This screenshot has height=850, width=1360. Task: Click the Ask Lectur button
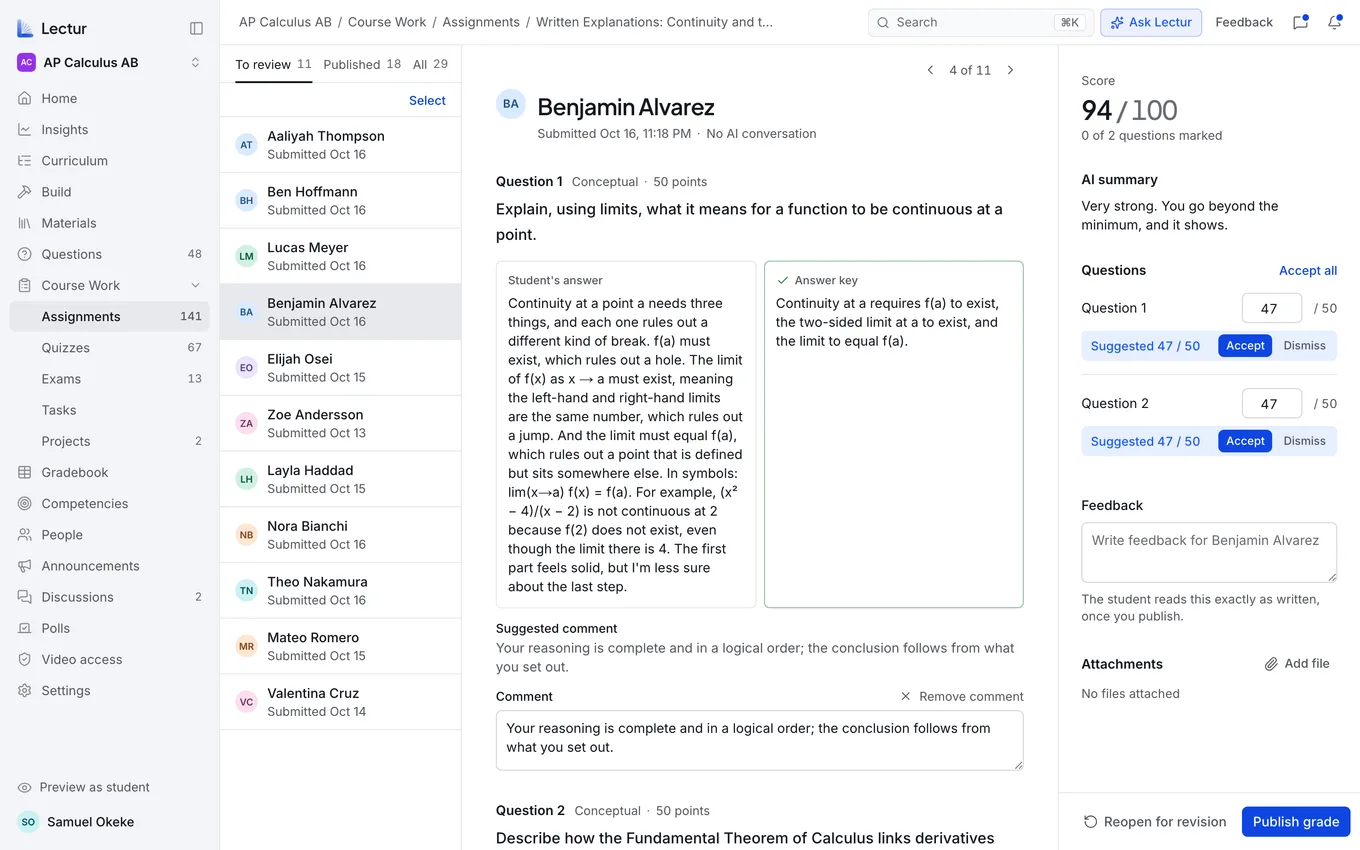point(1150,22)
